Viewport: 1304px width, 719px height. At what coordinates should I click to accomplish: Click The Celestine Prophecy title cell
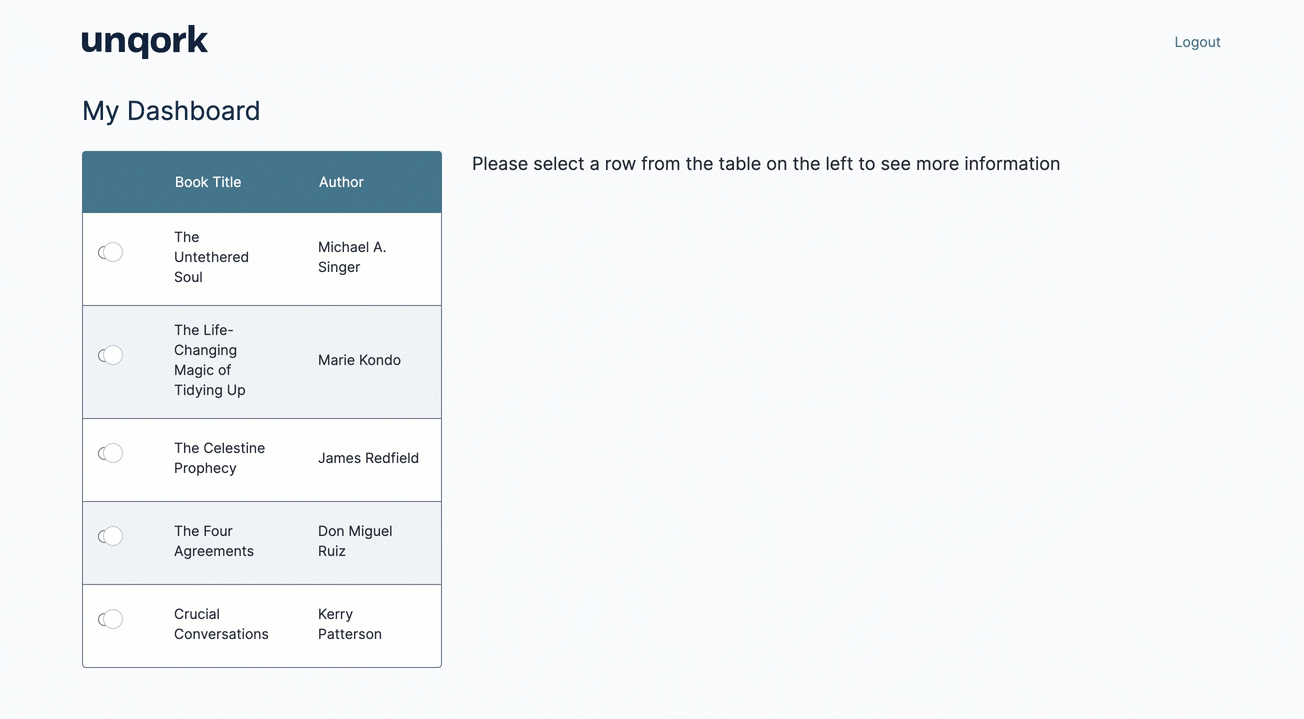[x=219, y=458]
